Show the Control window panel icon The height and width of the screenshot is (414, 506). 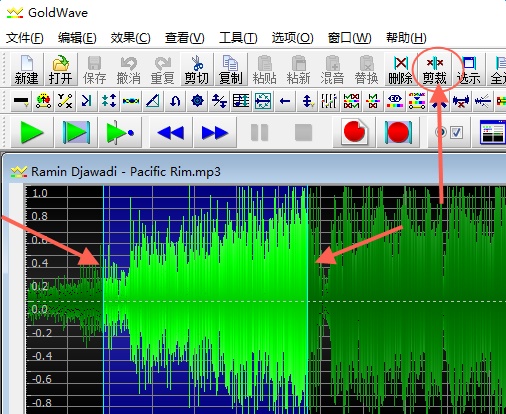tap(492, 132)
